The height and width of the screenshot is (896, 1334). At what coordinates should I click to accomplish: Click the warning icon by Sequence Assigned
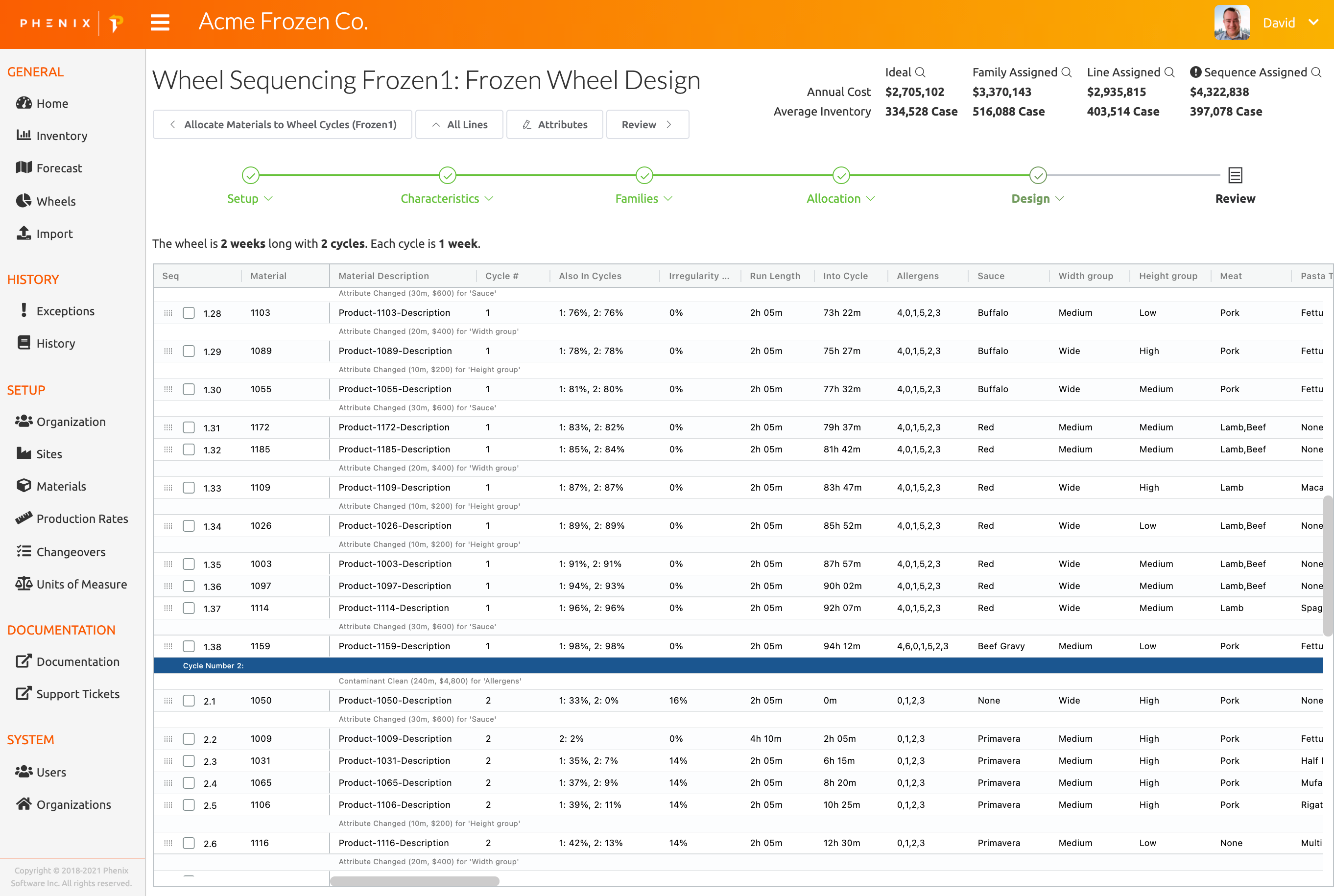1195,72
